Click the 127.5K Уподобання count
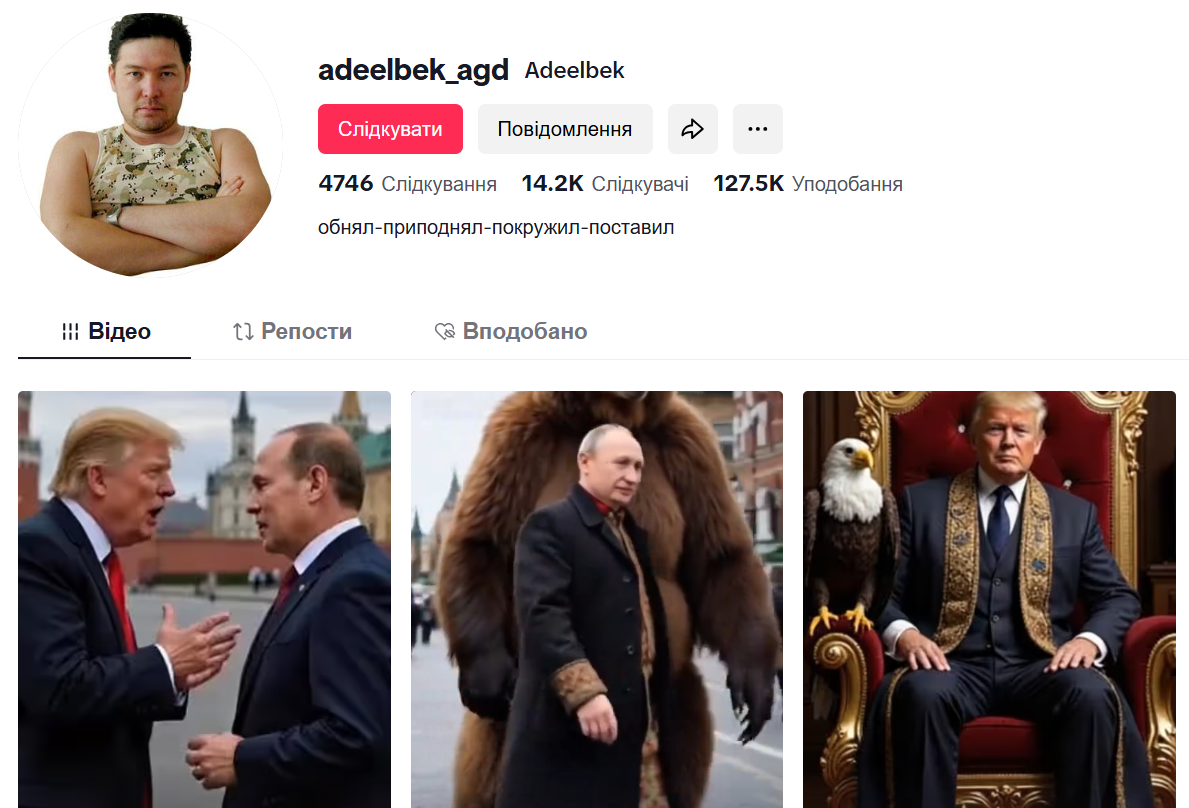 (x=808, y=183)
